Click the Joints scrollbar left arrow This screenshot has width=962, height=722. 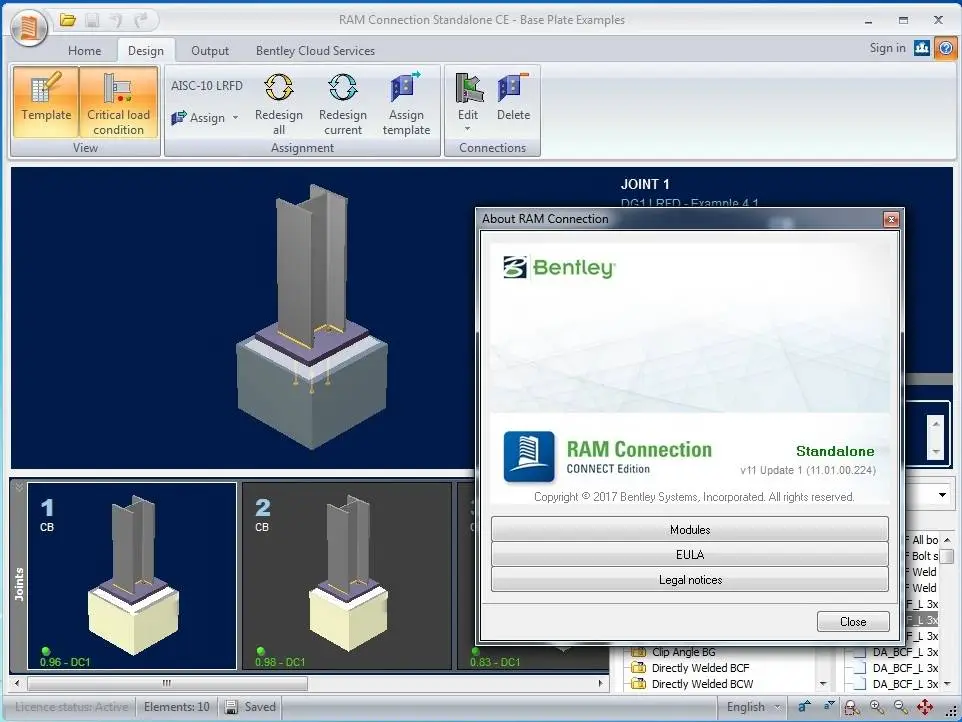17,683
